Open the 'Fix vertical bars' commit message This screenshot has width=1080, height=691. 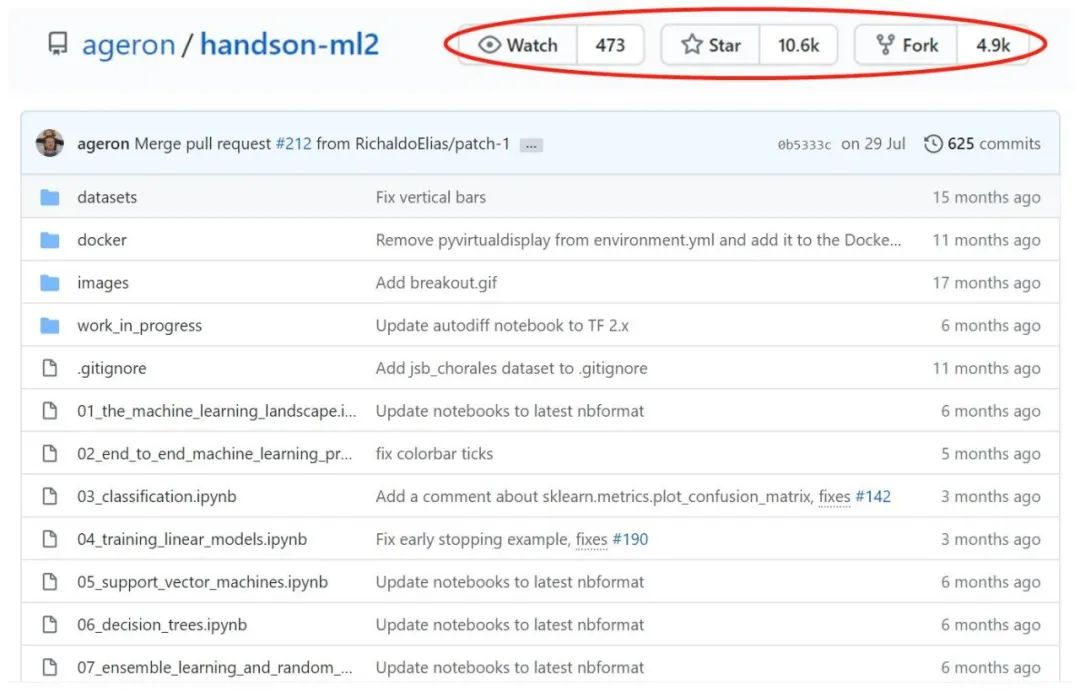430,198
